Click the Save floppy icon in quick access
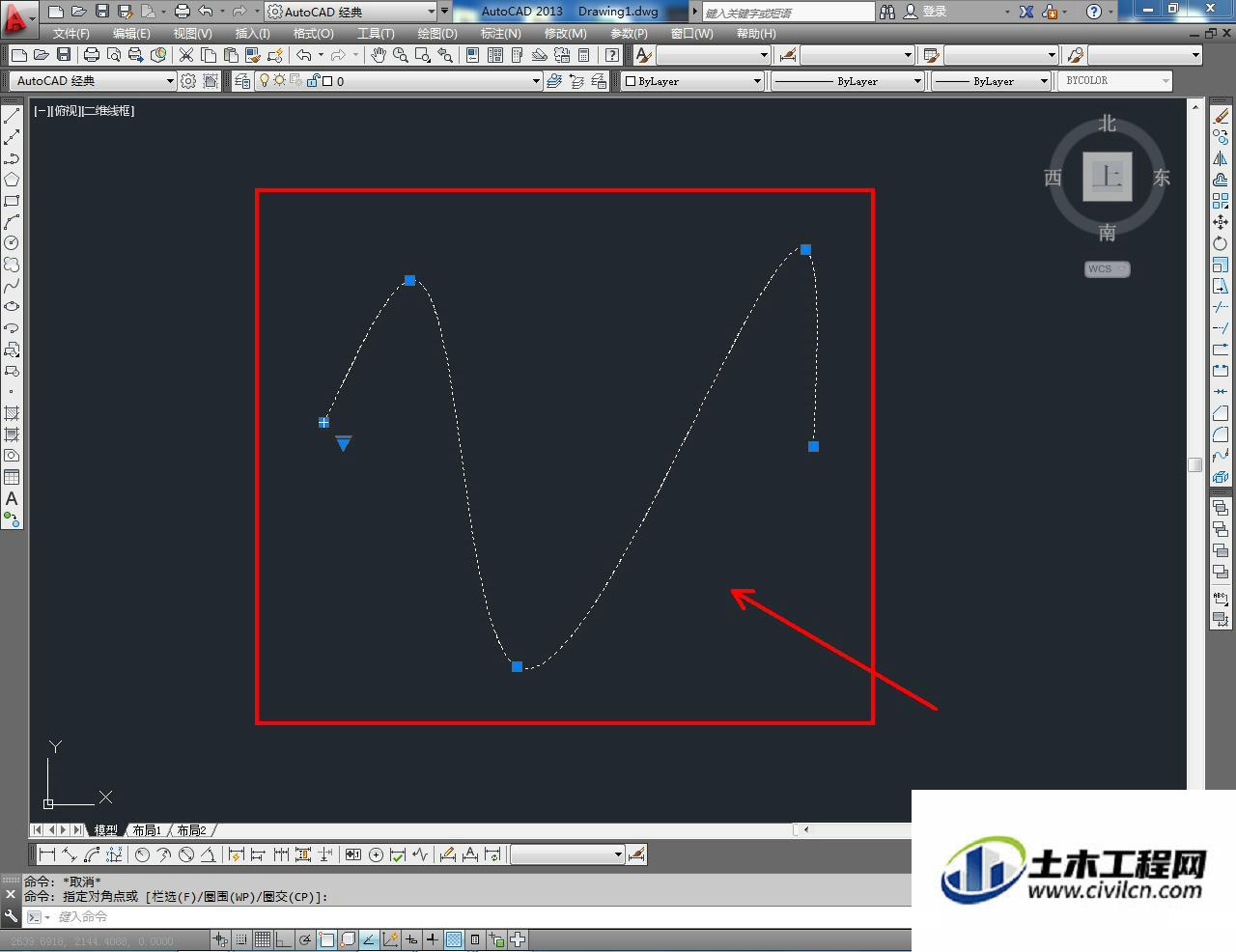 [x=101, y=12]
